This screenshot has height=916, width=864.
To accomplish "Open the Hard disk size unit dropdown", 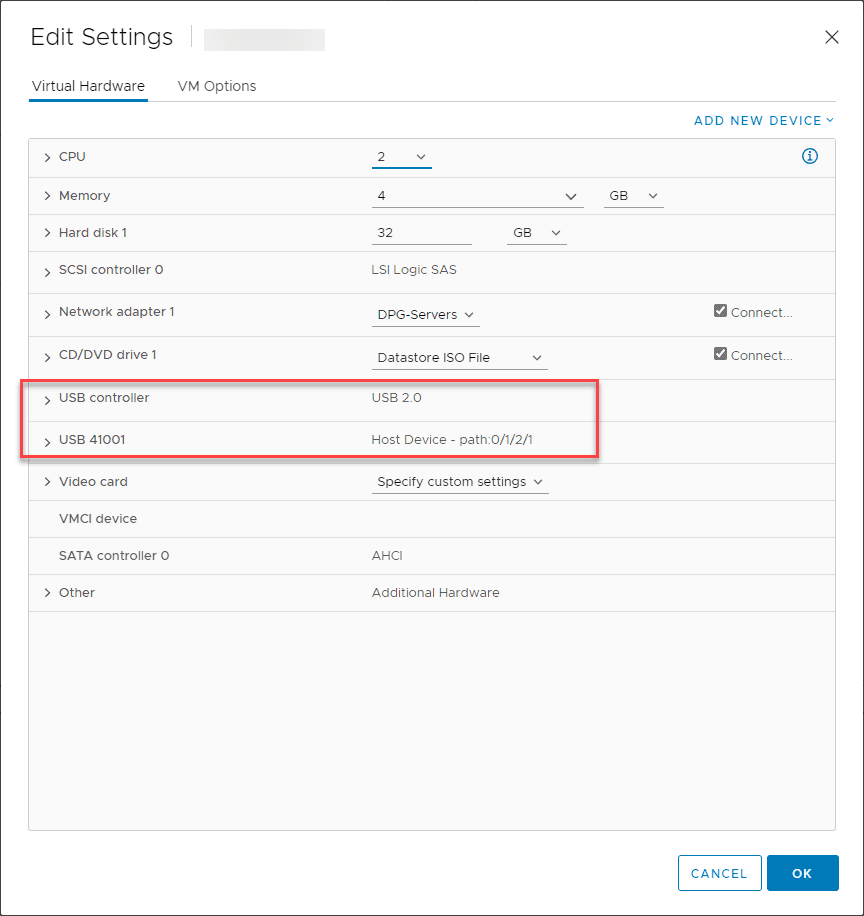I will [537, 233].
